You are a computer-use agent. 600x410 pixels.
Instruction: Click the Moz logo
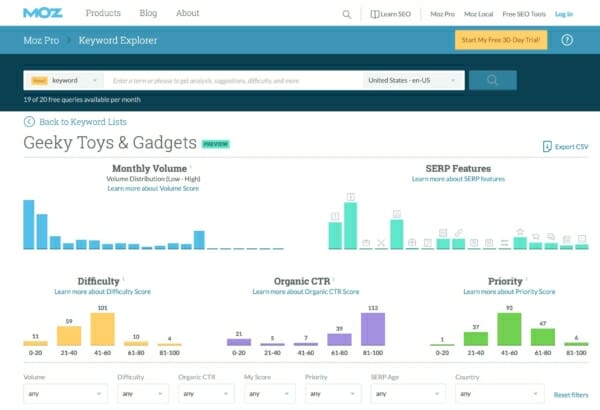[x=42, y=13]
